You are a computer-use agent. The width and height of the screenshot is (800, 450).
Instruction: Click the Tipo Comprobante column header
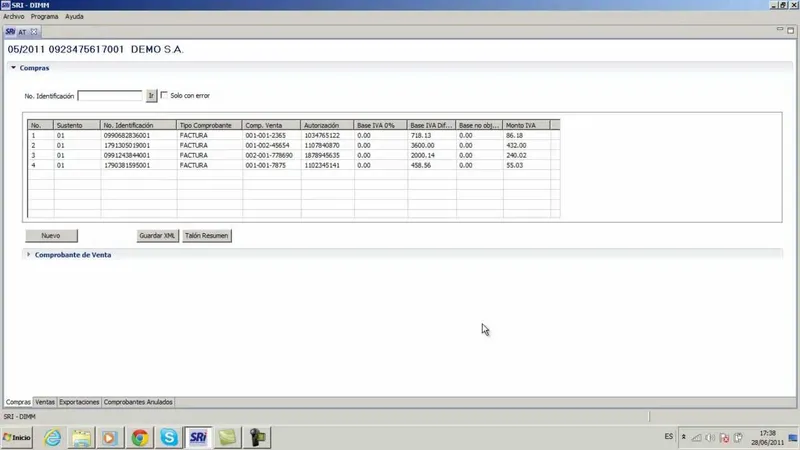pyautogui.click(x=209, y=125)
